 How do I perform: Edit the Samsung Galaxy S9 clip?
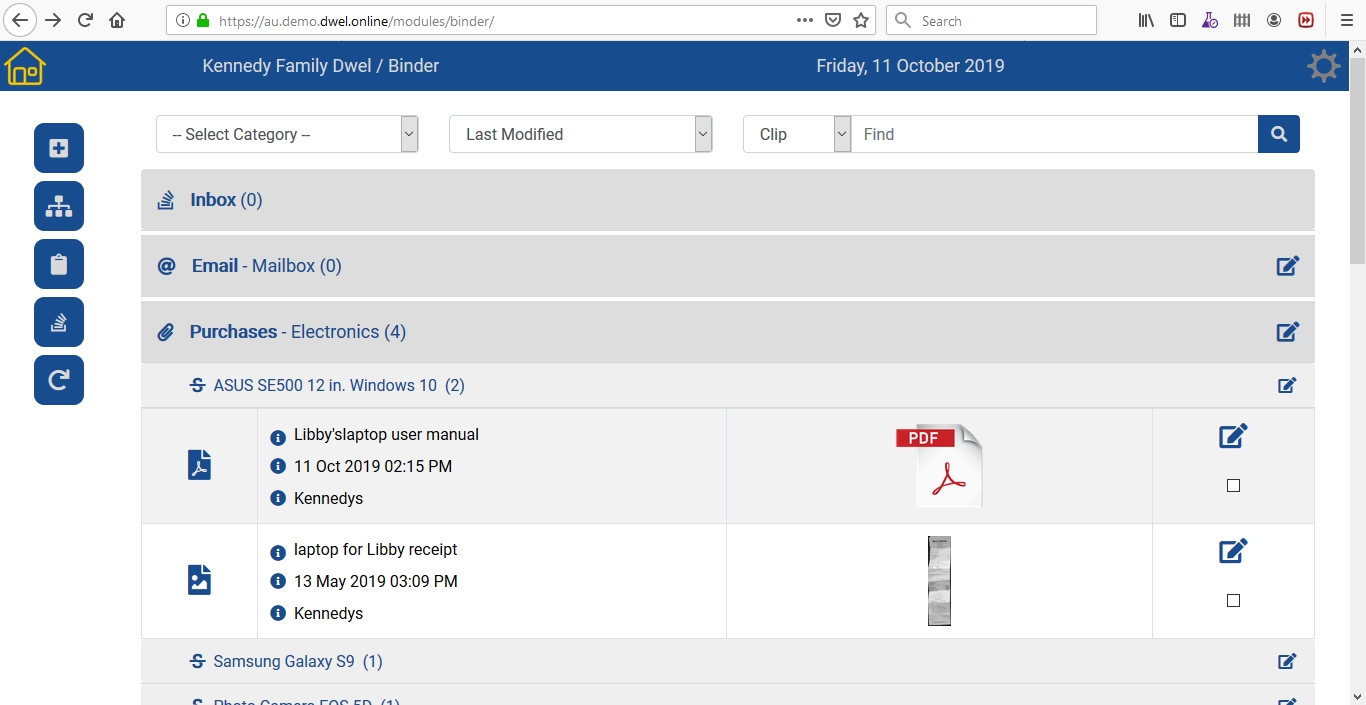[1288, 661]
